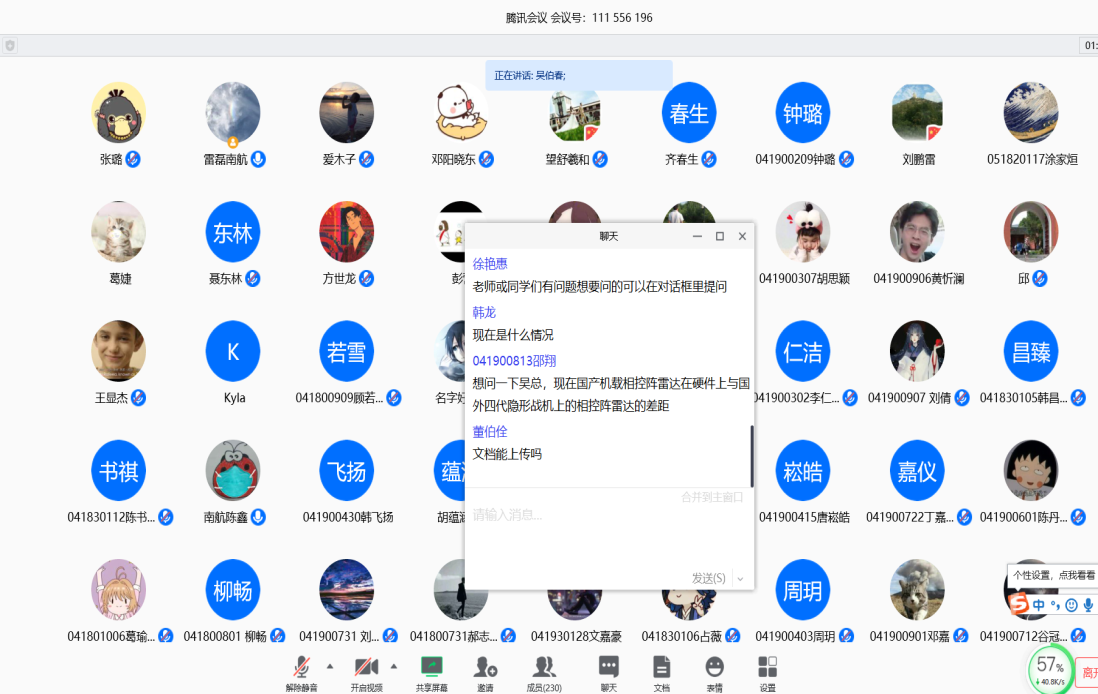Viewport: 1098px width, 694px height.
Task: Open the 成员(230) members list
Action: coord(543,667)
